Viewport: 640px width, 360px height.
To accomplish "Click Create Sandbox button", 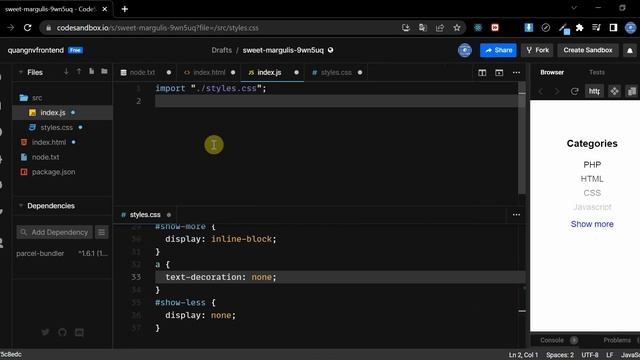I will click(x=588, y=50).
